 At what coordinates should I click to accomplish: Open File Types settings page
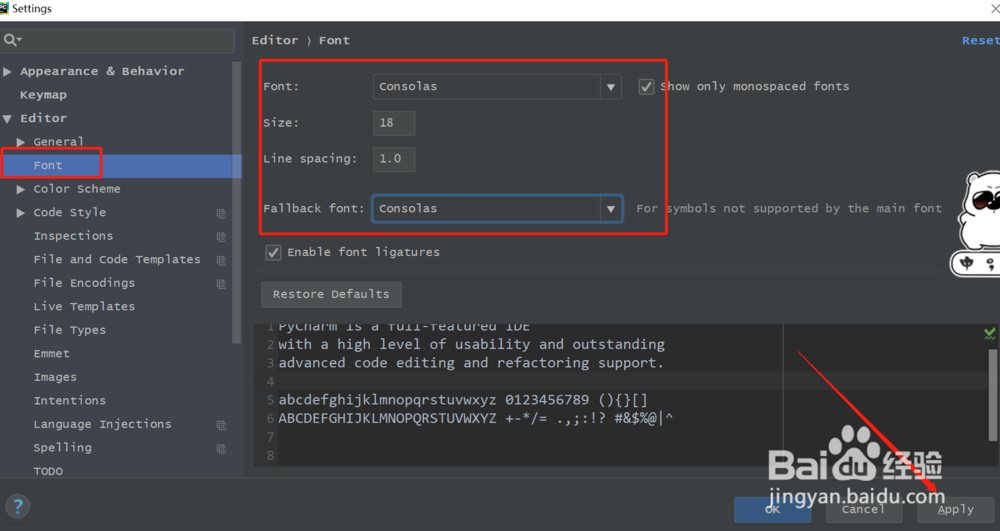point(69,330)
